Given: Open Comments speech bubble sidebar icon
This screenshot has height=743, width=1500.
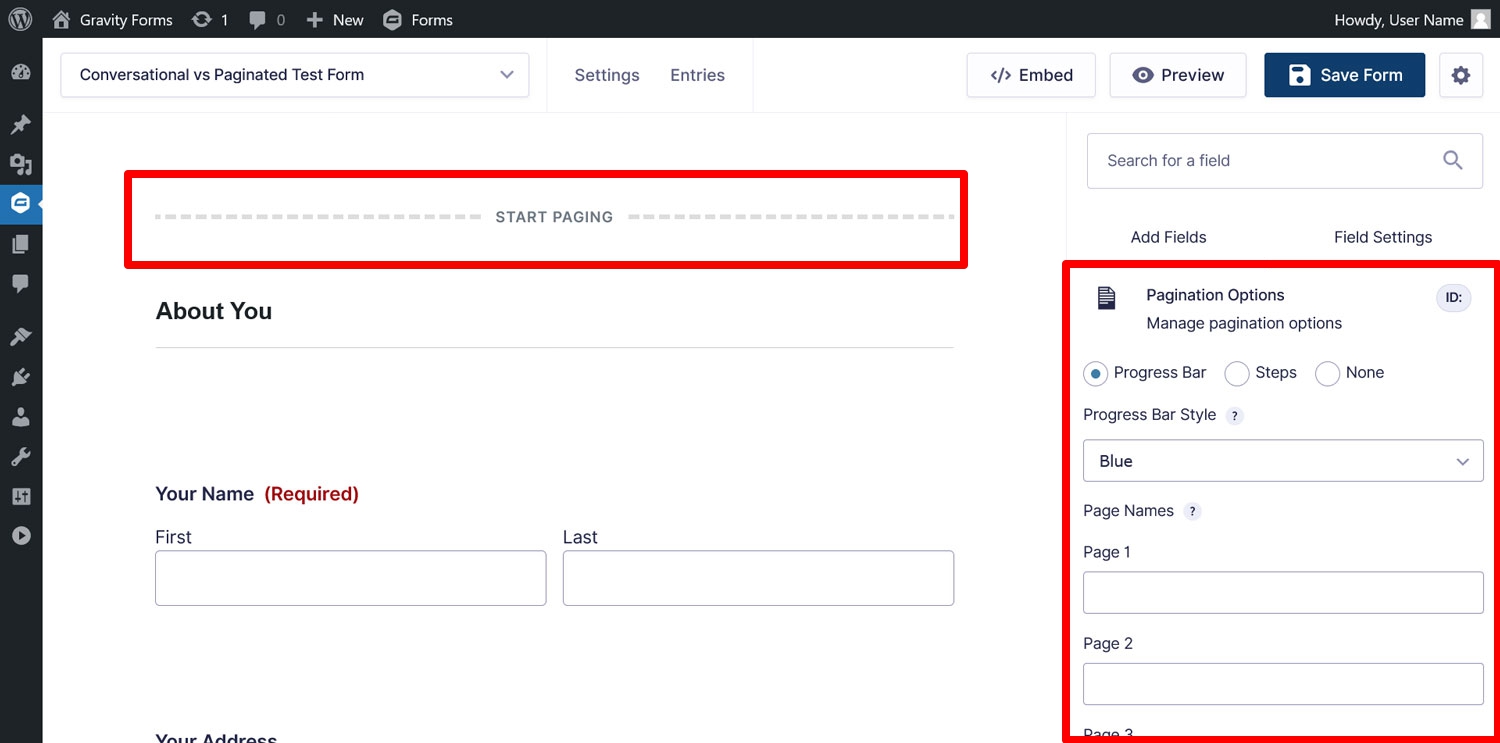Looking at the screenshot, I should [x=21, y=284].
